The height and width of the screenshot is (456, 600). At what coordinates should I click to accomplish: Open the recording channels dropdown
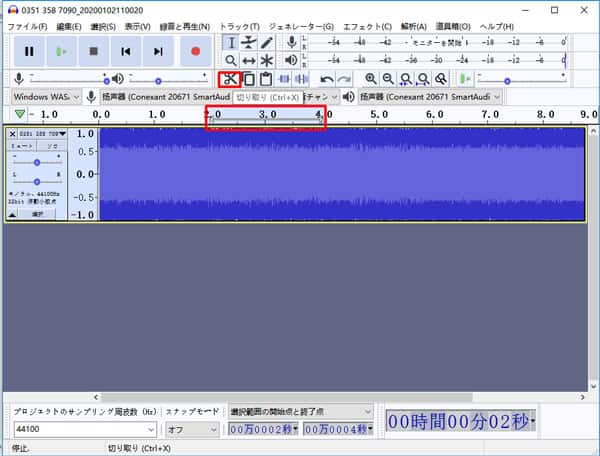point(321,97)
